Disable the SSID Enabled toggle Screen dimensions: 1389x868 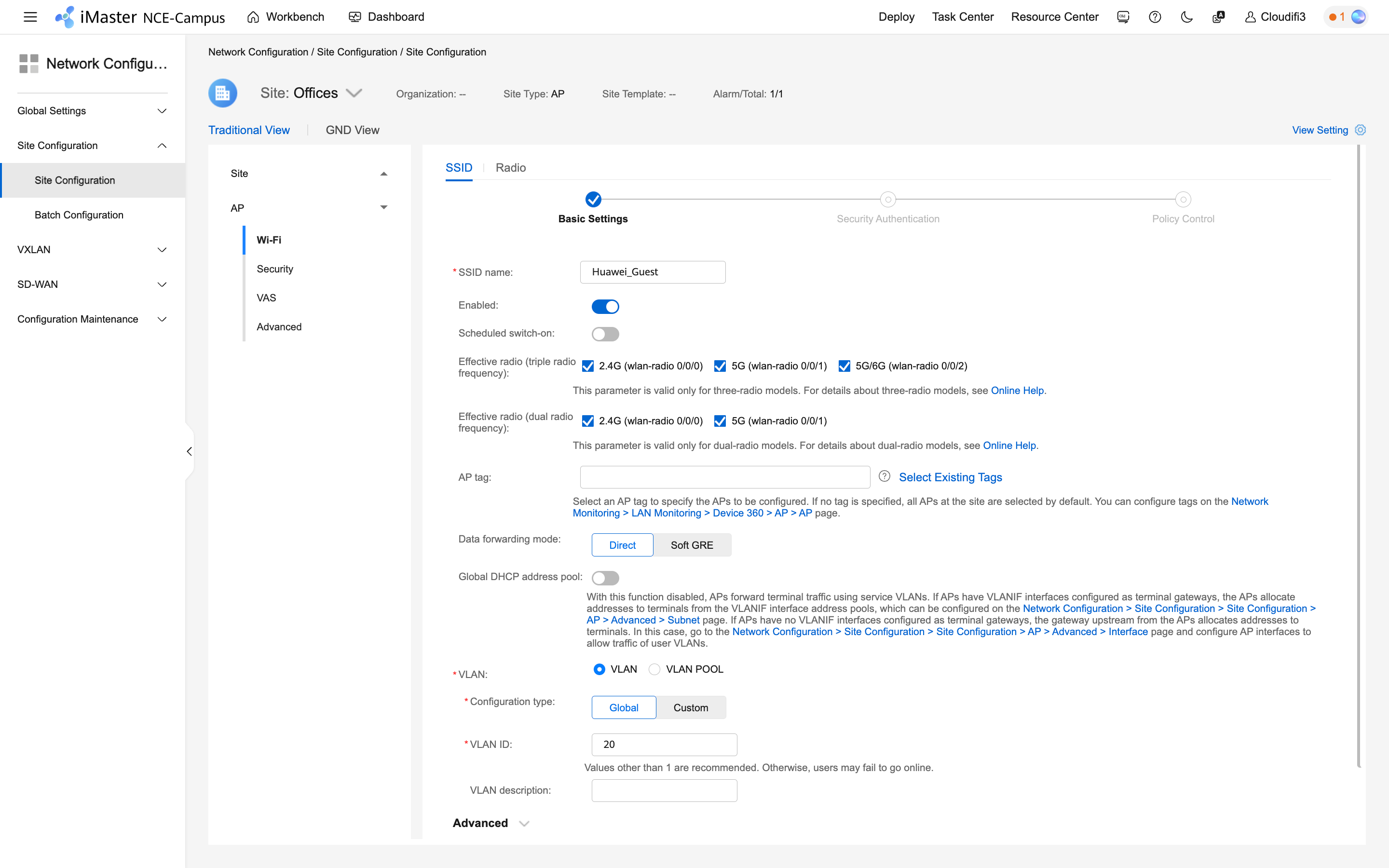coord(606,306)
